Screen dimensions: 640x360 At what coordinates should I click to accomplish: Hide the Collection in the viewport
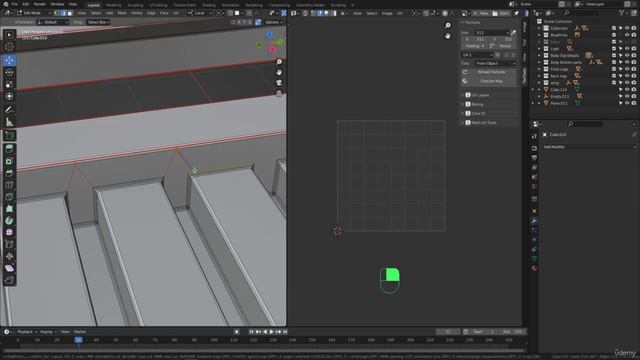[627, 28]
